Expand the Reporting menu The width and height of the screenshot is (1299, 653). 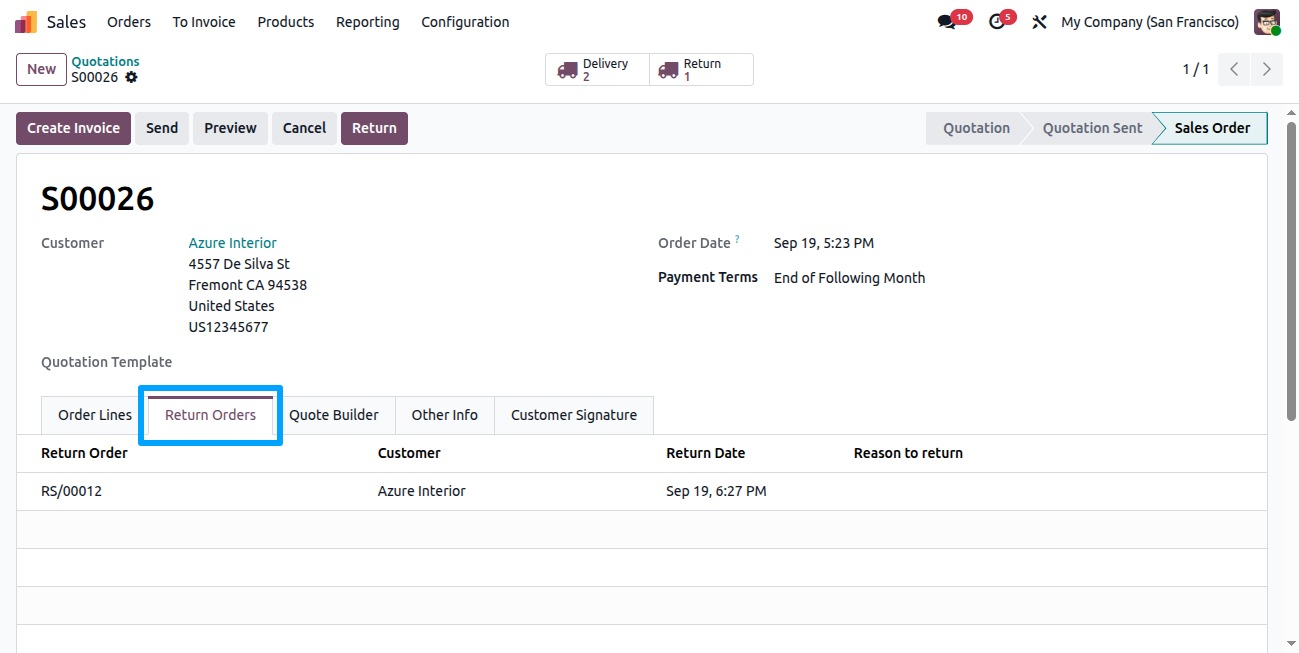[x=367, y=22]
